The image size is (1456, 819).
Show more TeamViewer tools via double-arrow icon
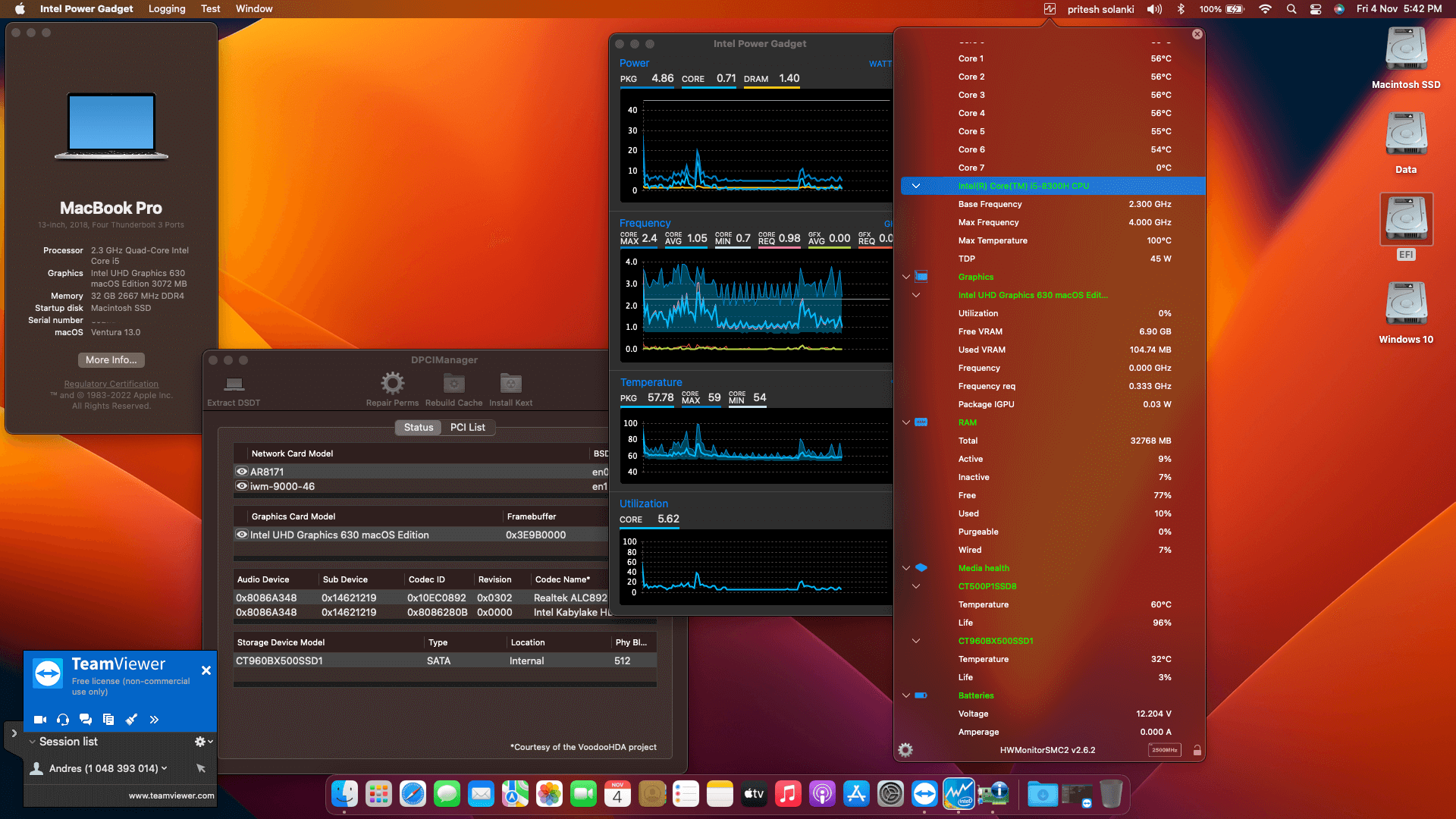coord(154,720)
